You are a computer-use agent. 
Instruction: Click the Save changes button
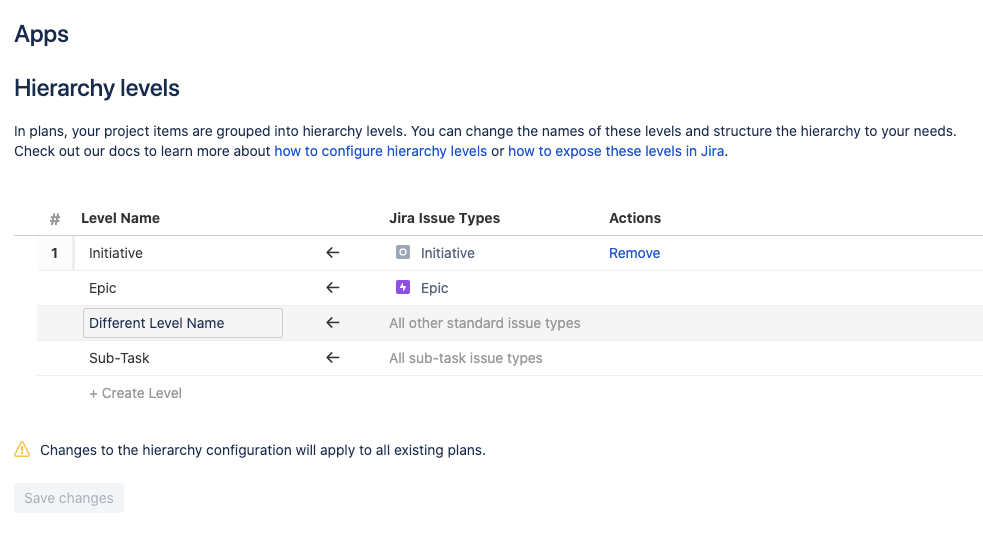click(69, 498)
